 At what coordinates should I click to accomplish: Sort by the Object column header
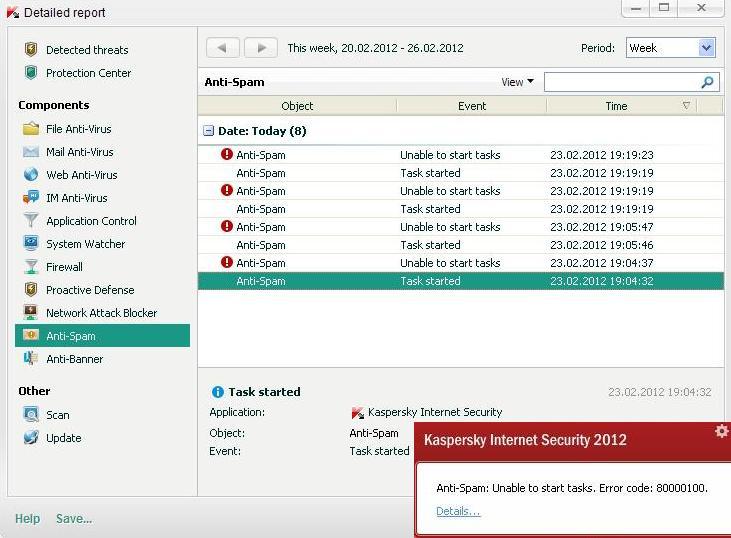(x=297, y=106)
